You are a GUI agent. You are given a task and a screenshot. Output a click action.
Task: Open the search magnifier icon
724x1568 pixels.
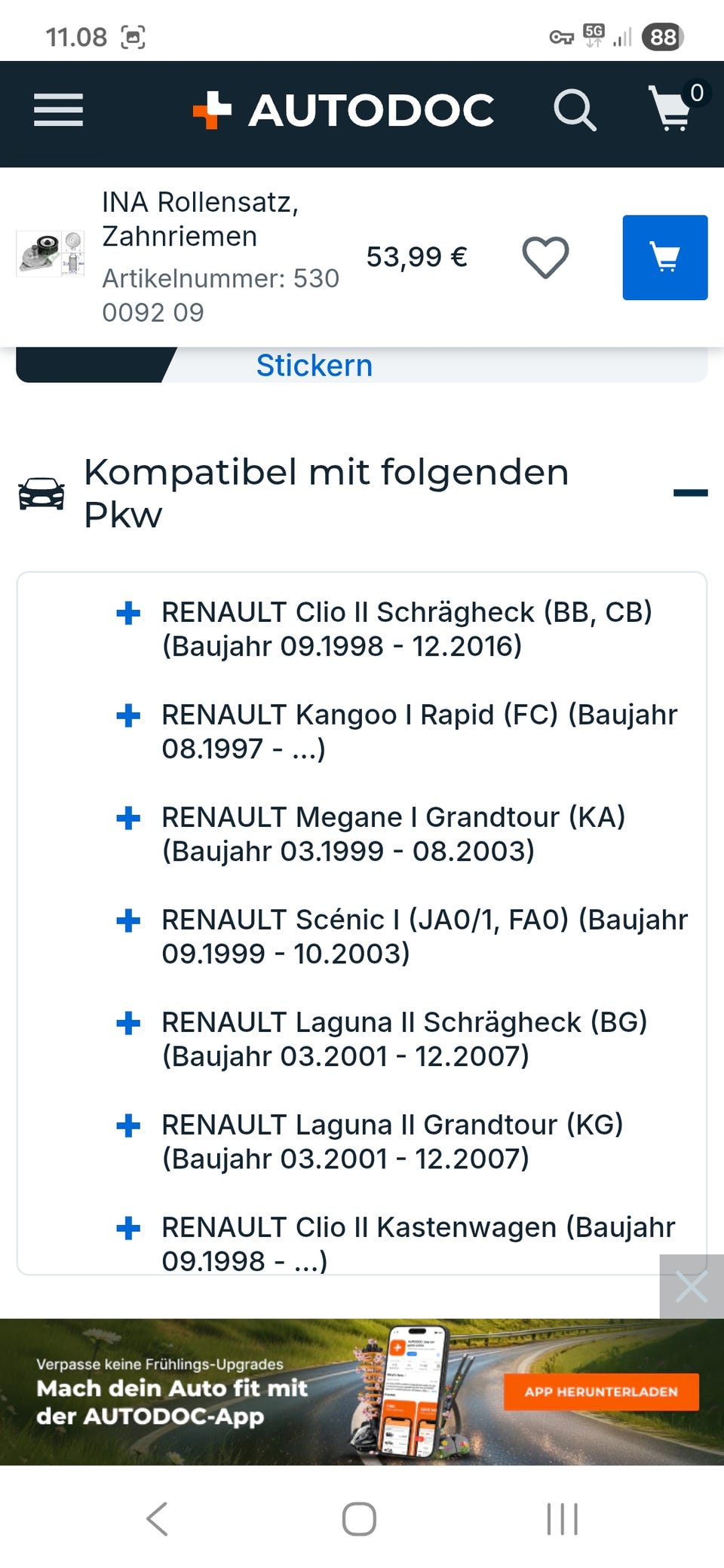pos(575,110)
